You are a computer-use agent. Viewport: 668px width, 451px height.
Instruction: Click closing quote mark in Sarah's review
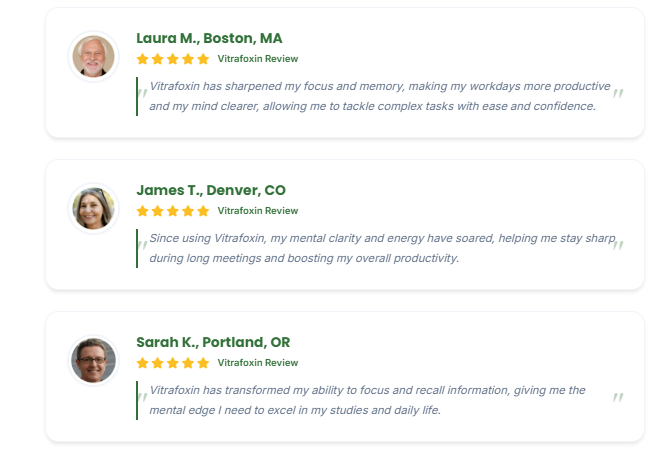click(618, 398)
